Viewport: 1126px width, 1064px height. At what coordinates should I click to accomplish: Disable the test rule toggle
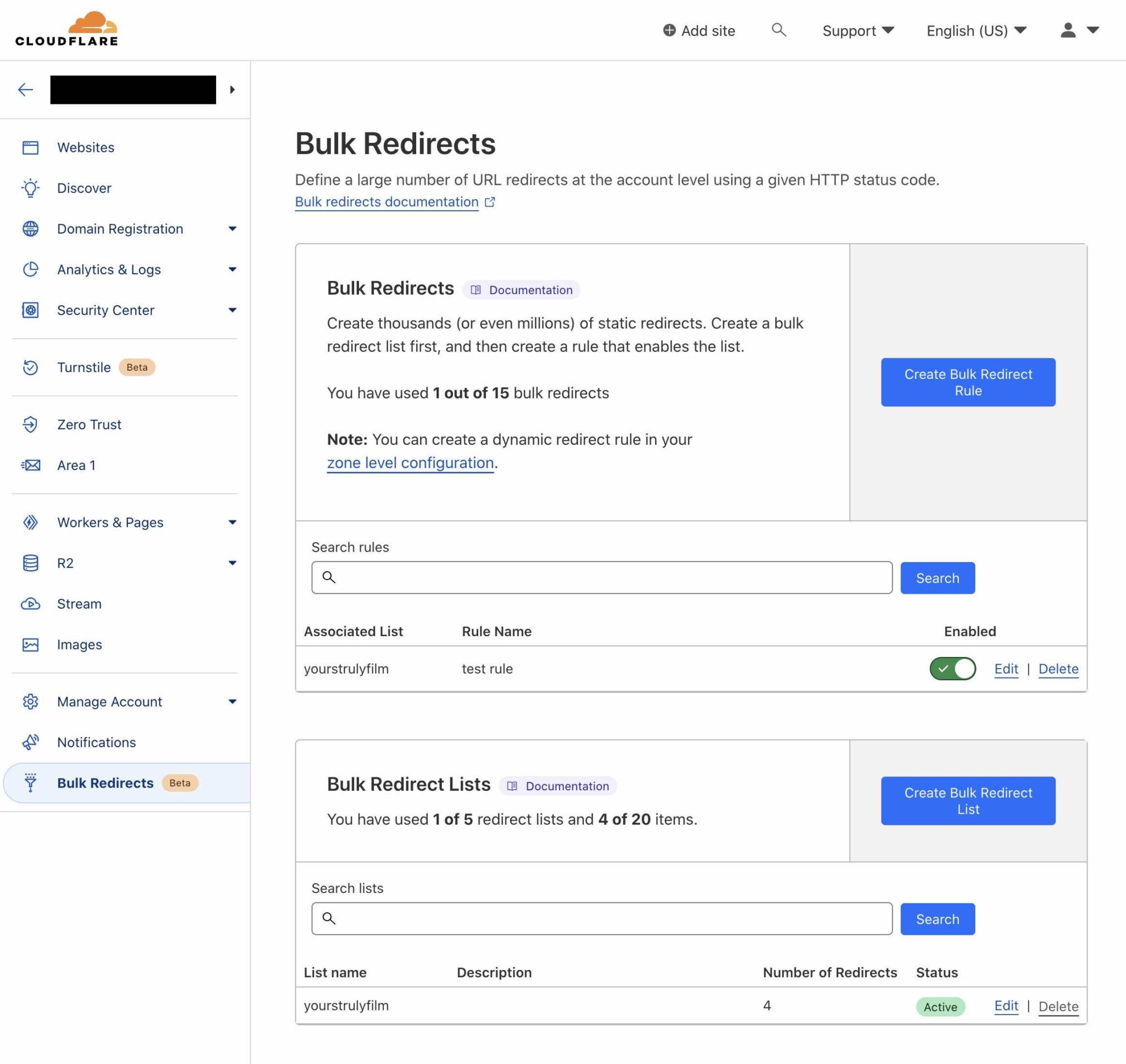point(952,669)
